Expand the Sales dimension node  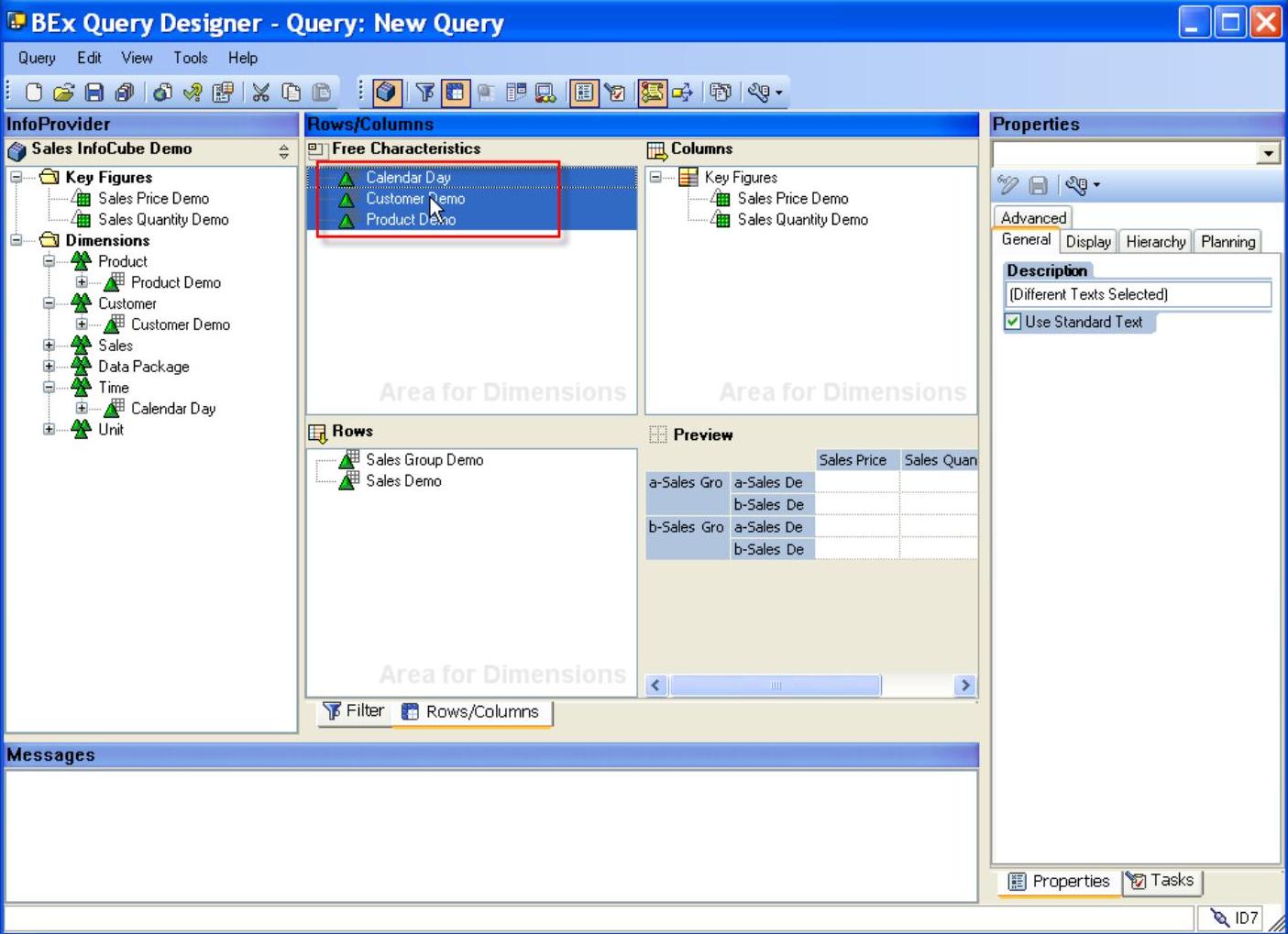coord(50,346)
